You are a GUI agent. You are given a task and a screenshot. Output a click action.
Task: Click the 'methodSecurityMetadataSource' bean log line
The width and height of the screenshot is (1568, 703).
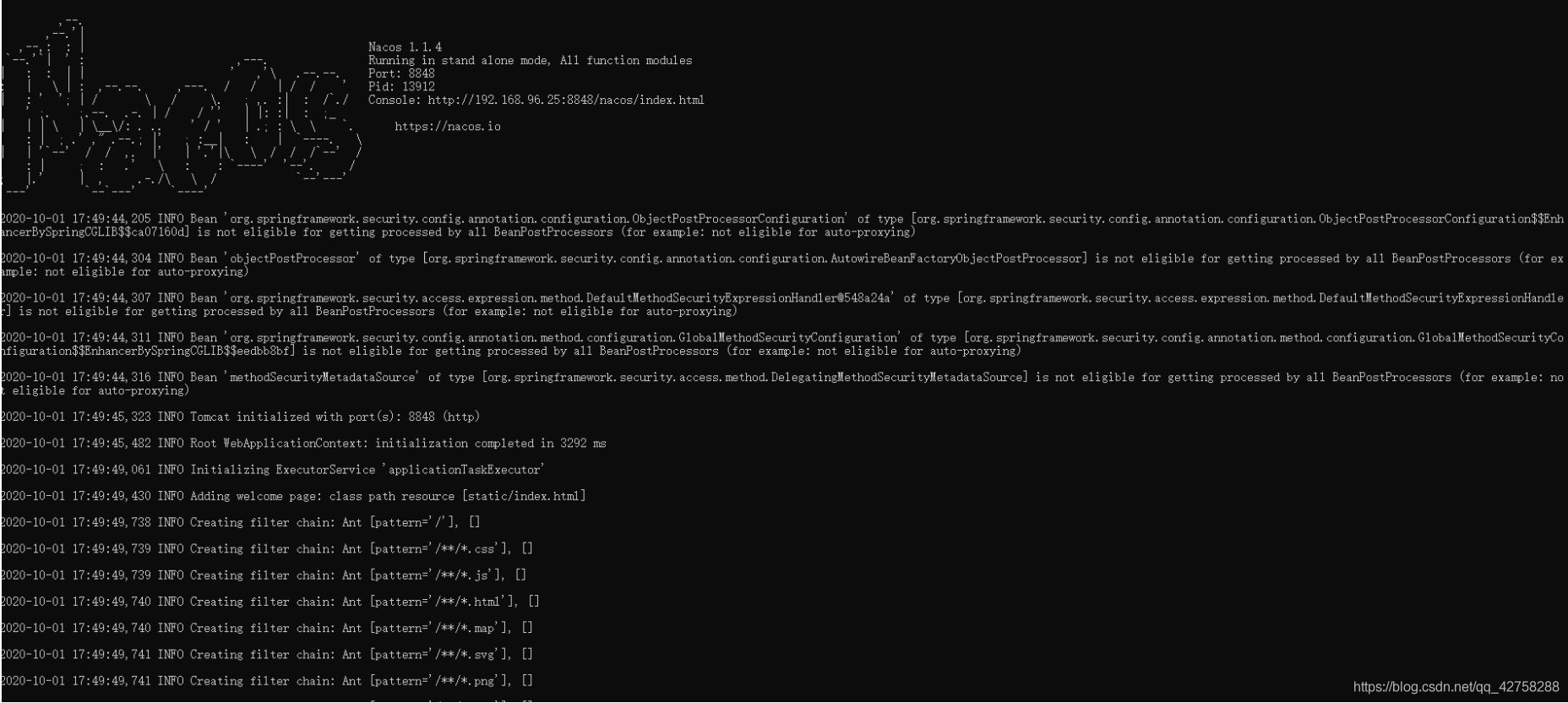[x=781, y=384]
